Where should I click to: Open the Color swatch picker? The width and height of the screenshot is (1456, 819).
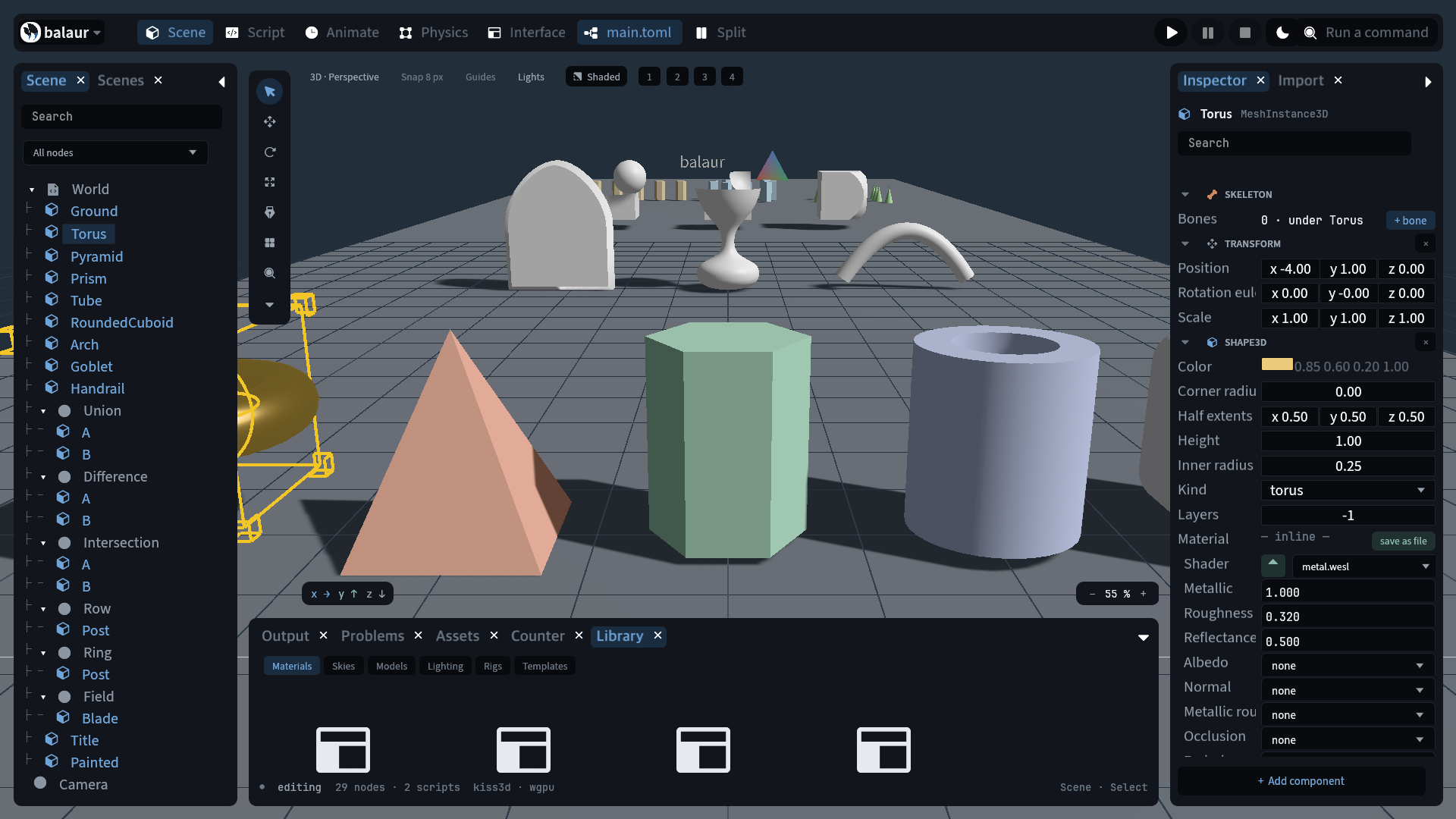click(1277, 365)
